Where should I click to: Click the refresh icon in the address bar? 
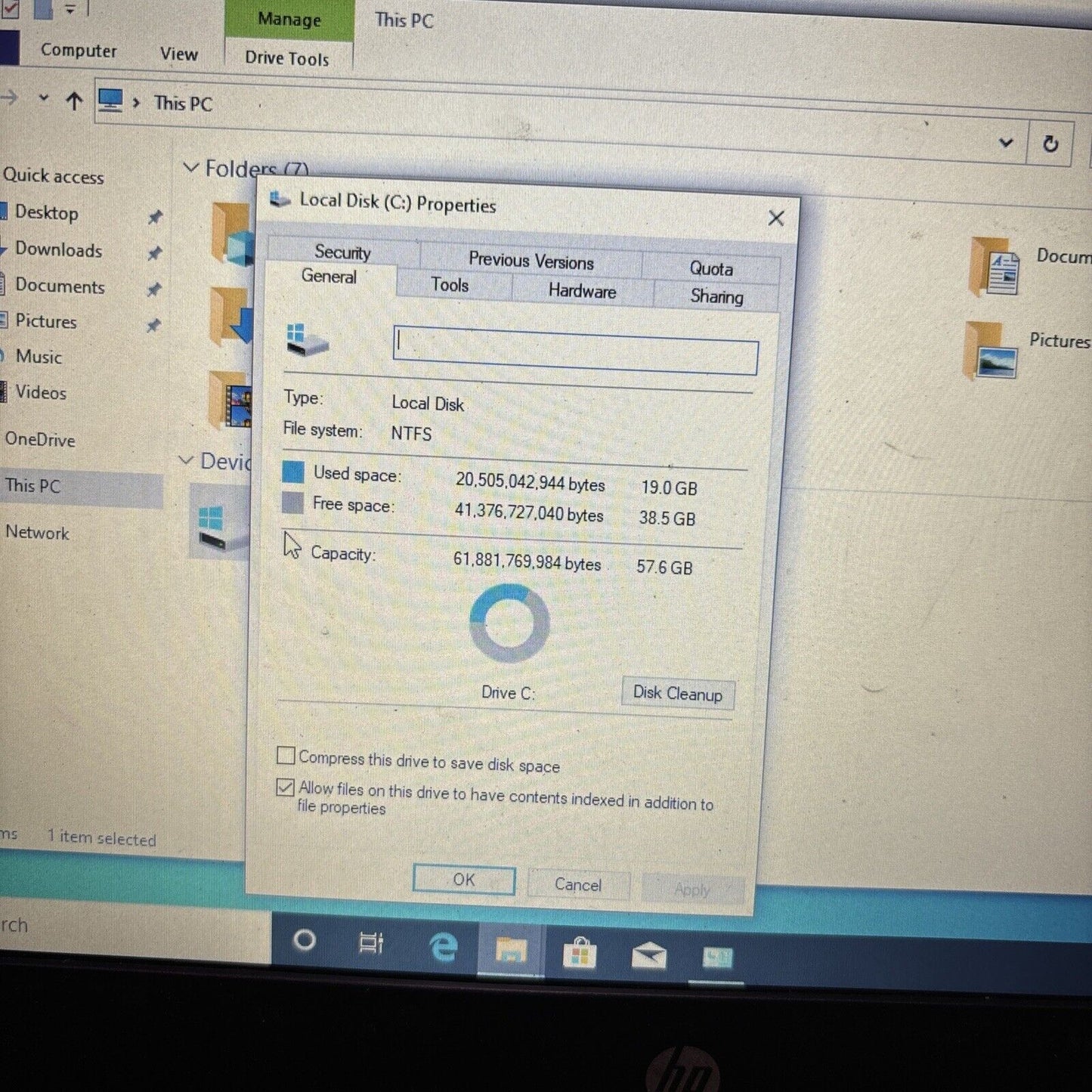pyautogui.click(x=1050, y=144)
